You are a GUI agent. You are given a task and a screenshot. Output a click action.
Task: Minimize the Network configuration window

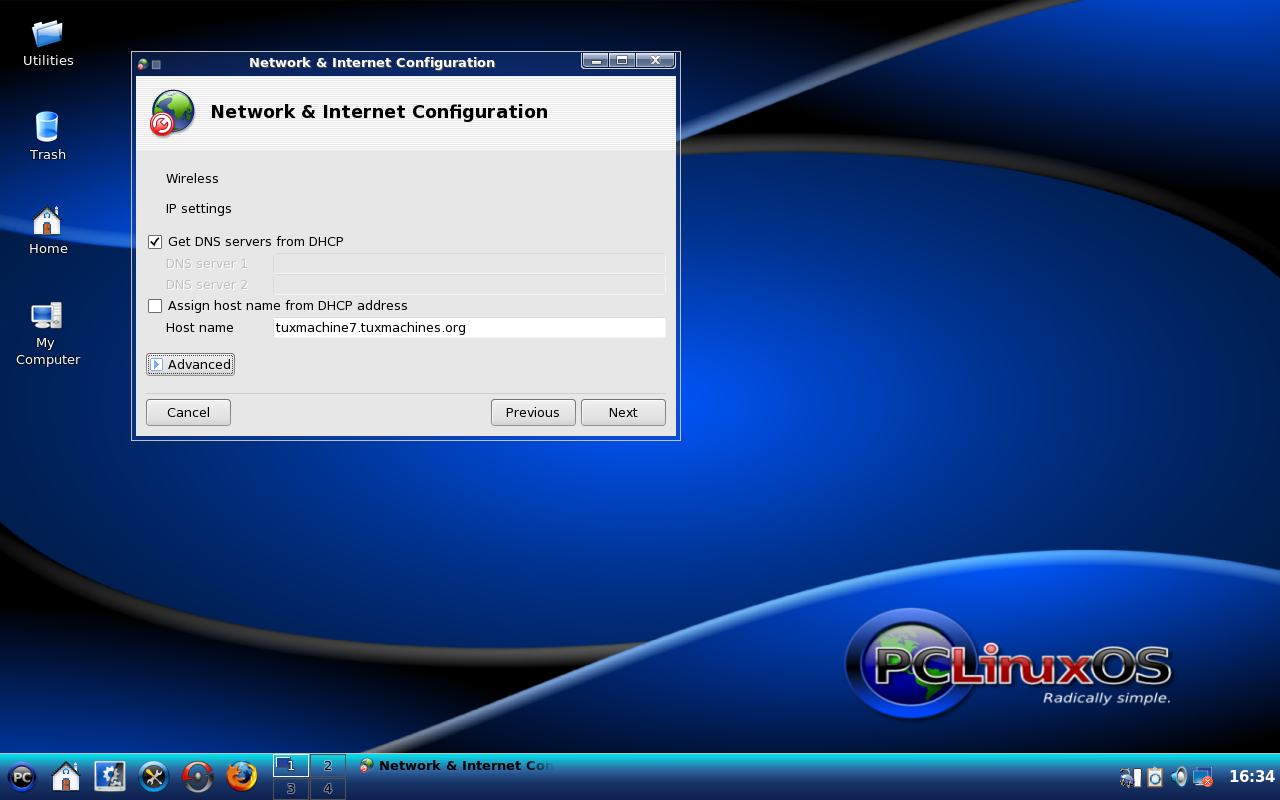tap(595, 61)
